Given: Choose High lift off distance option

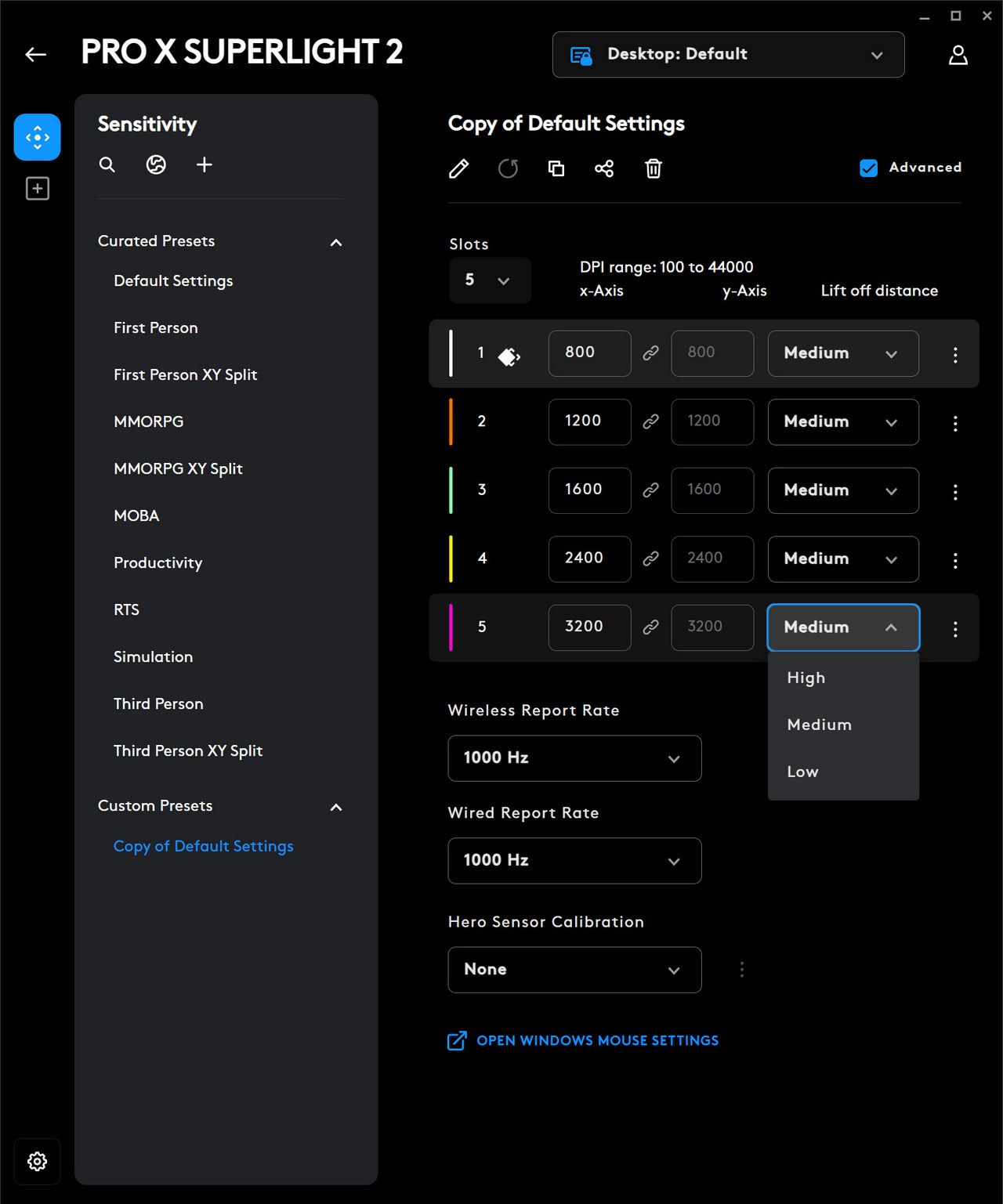Looking at the screenshot, I should coord(843,678).
